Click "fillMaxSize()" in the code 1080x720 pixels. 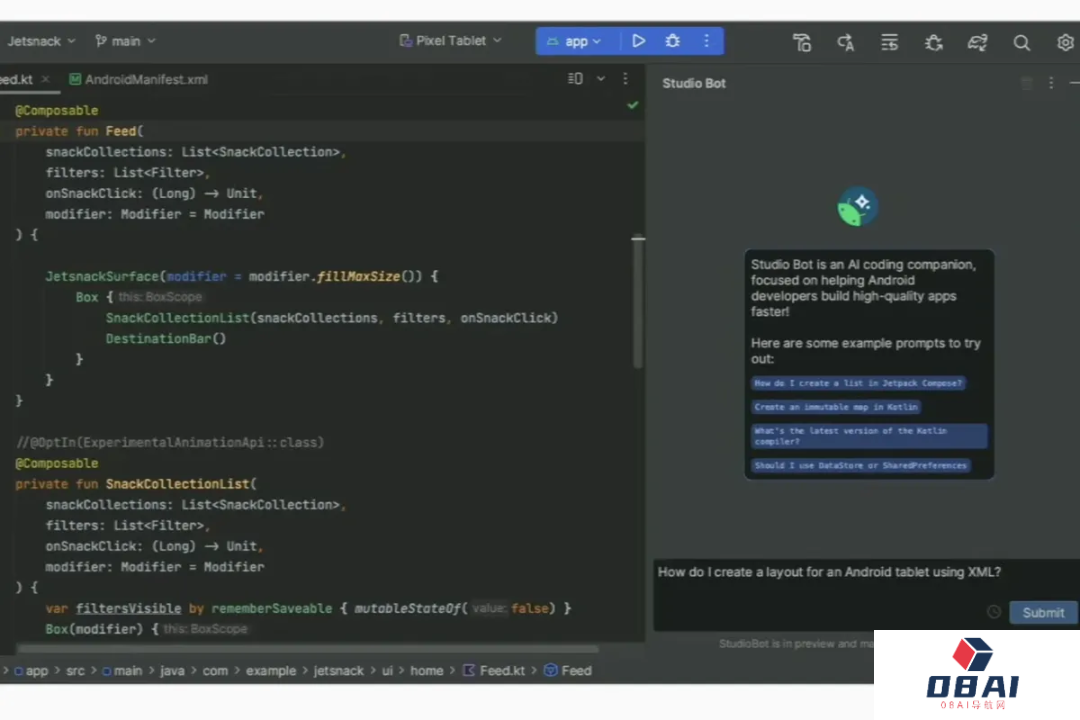coord(369,276)
